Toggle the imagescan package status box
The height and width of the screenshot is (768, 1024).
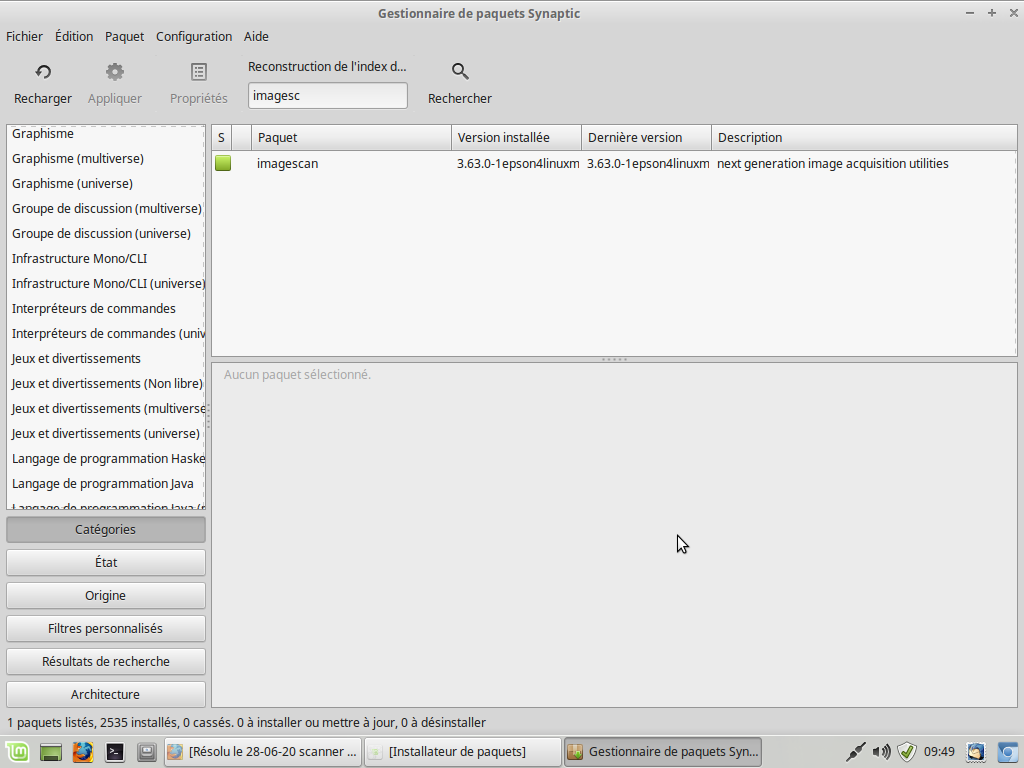[x=222, y=164]
